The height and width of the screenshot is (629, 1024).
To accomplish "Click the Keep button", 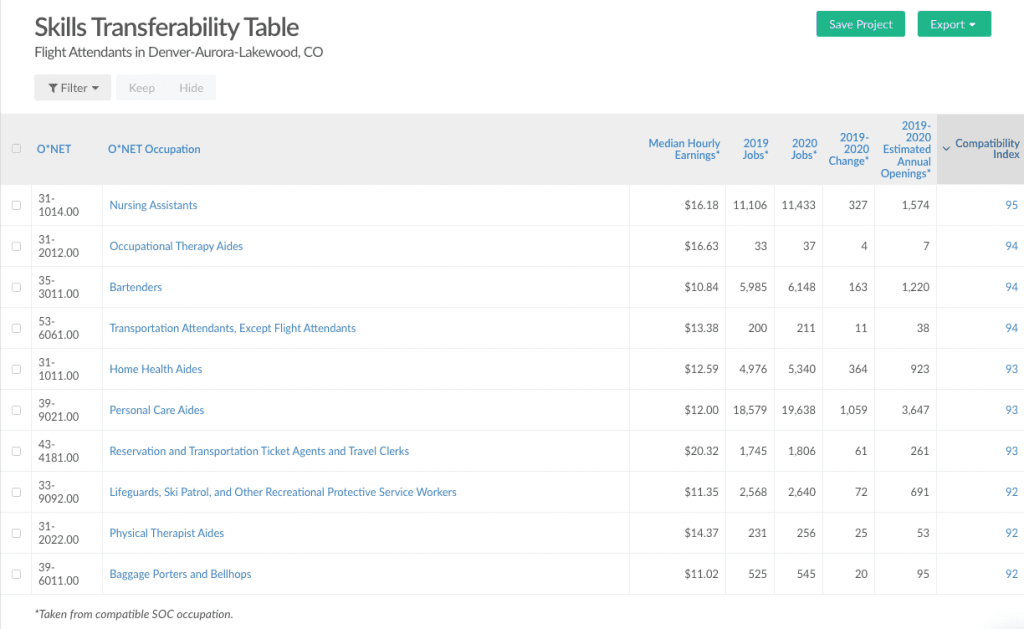I will point(142,88).
